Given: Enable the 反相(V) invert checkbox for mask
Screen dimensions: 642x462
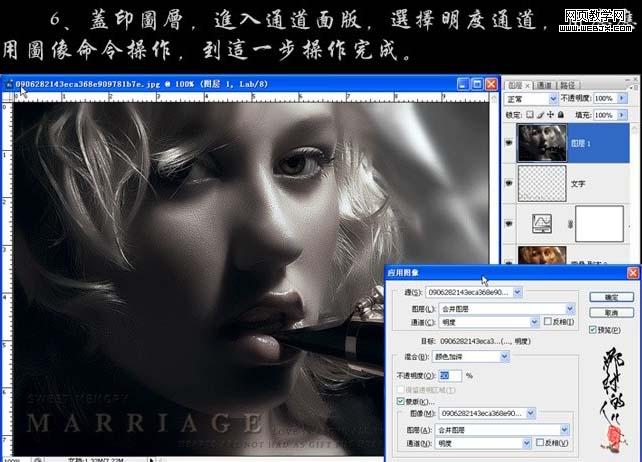Looking at the screenshot, I should [540, 442].
